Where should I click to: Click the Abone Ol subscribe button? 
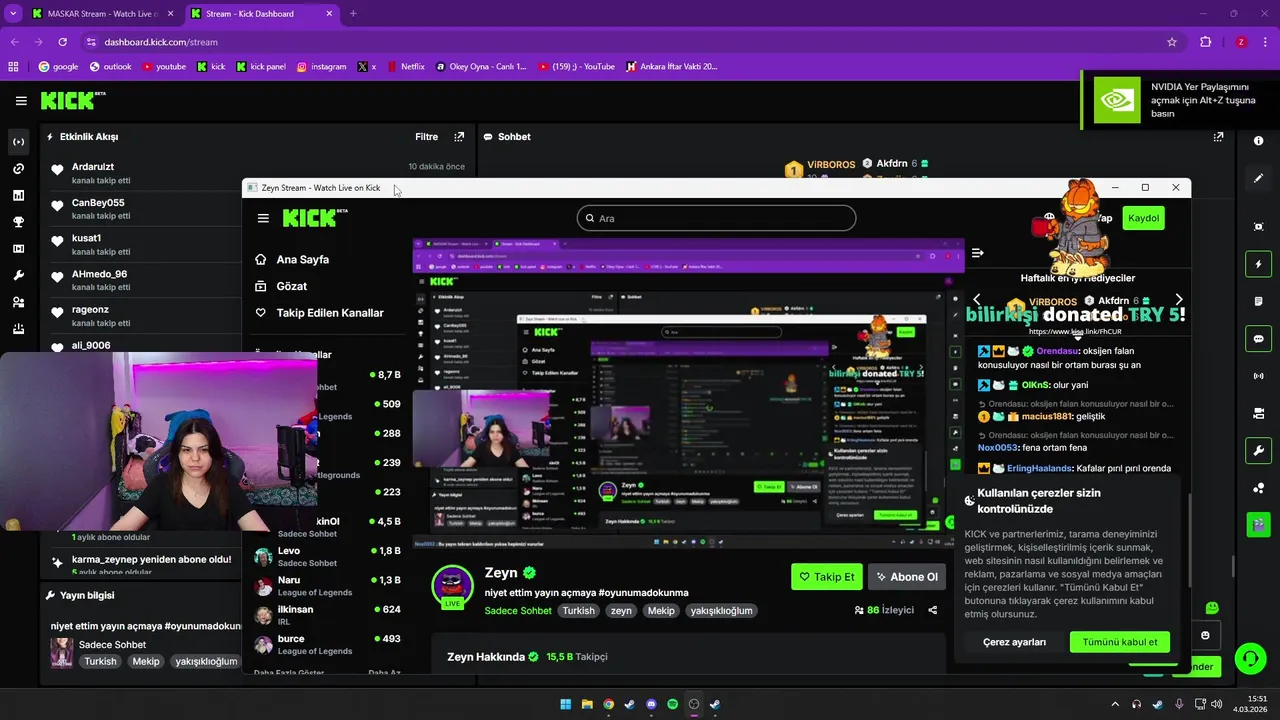click(907, 577)
